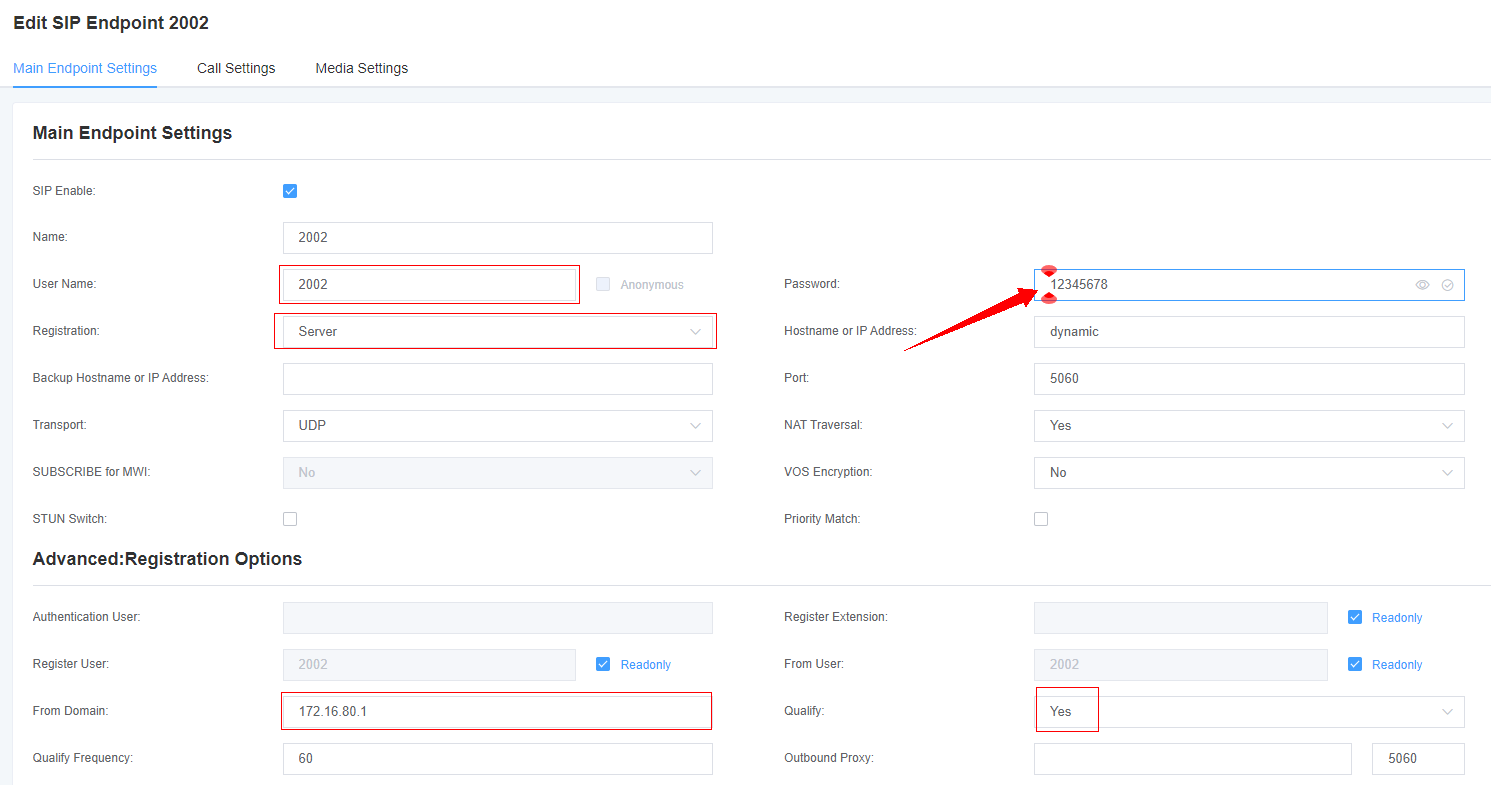Screen dimensions: 1491x785
Task: Click the Port field showing 5060
Action: [x=1249, y=378]
